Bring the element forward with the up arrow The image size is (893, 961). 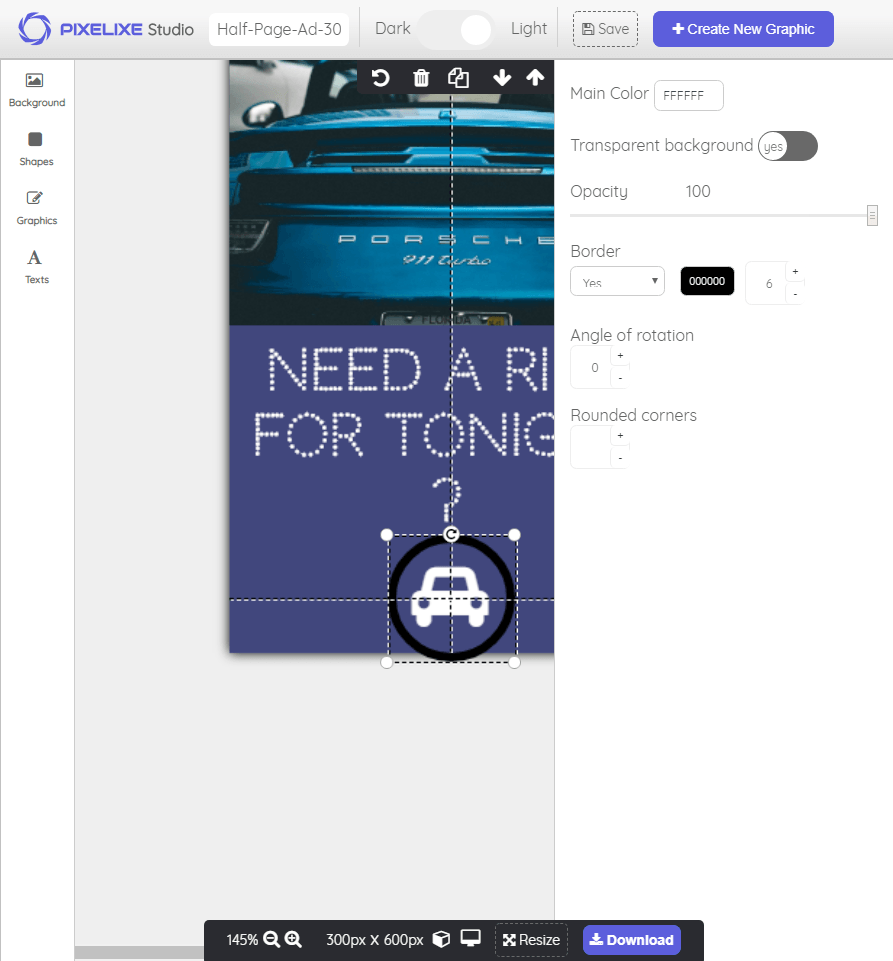tap(535, 78)
